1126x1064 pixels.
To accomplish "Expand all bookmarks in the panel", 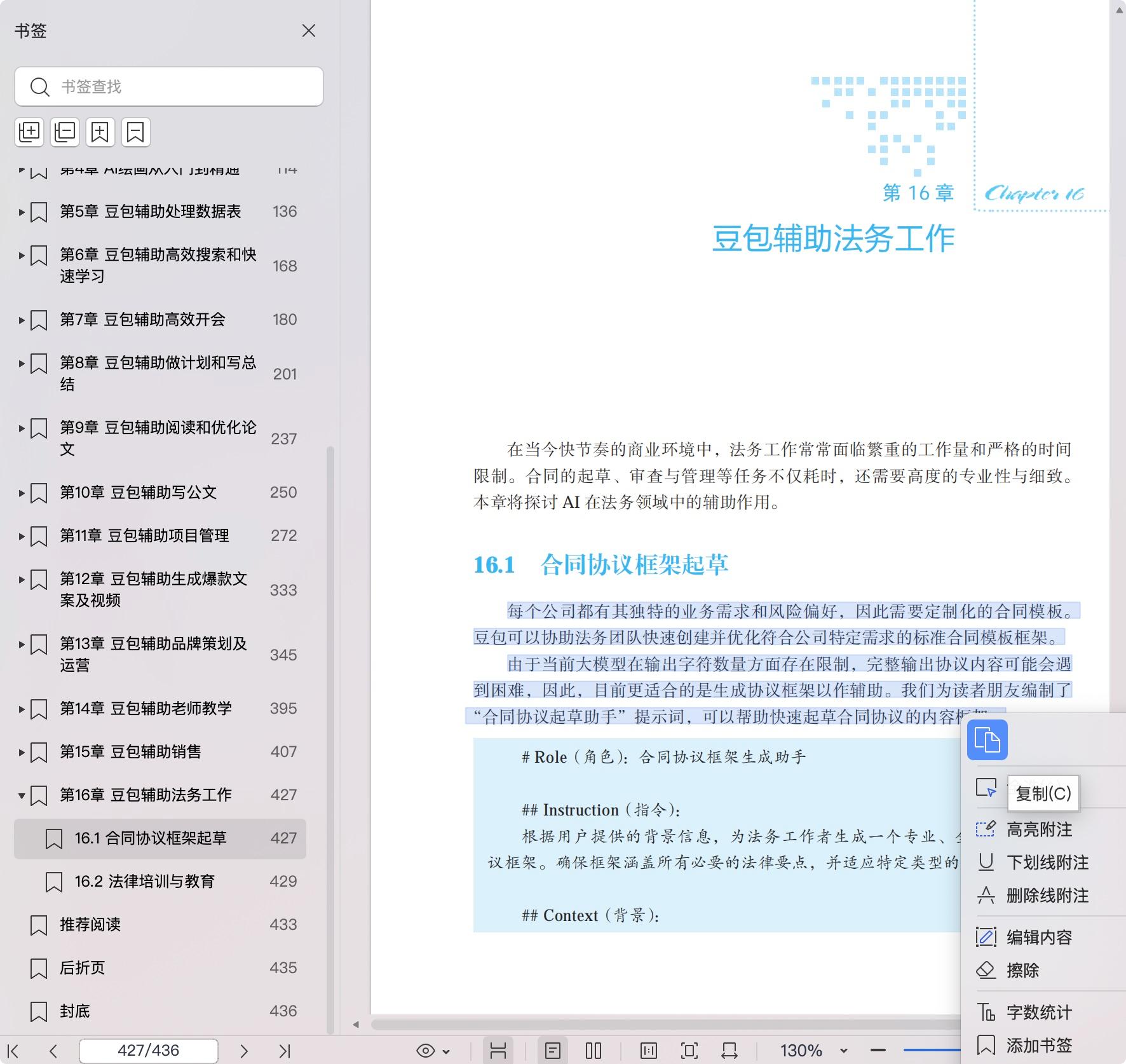I will tap(29, 132).
